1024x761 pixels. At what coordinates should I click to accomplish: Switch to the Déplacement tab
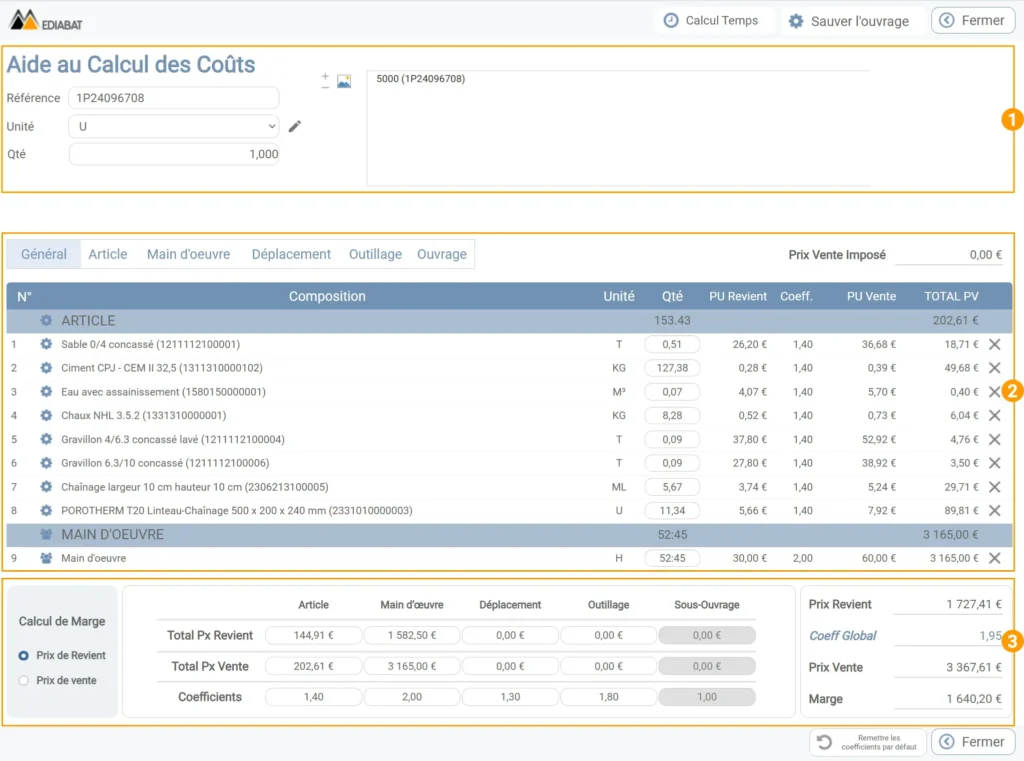coord(291,254)
